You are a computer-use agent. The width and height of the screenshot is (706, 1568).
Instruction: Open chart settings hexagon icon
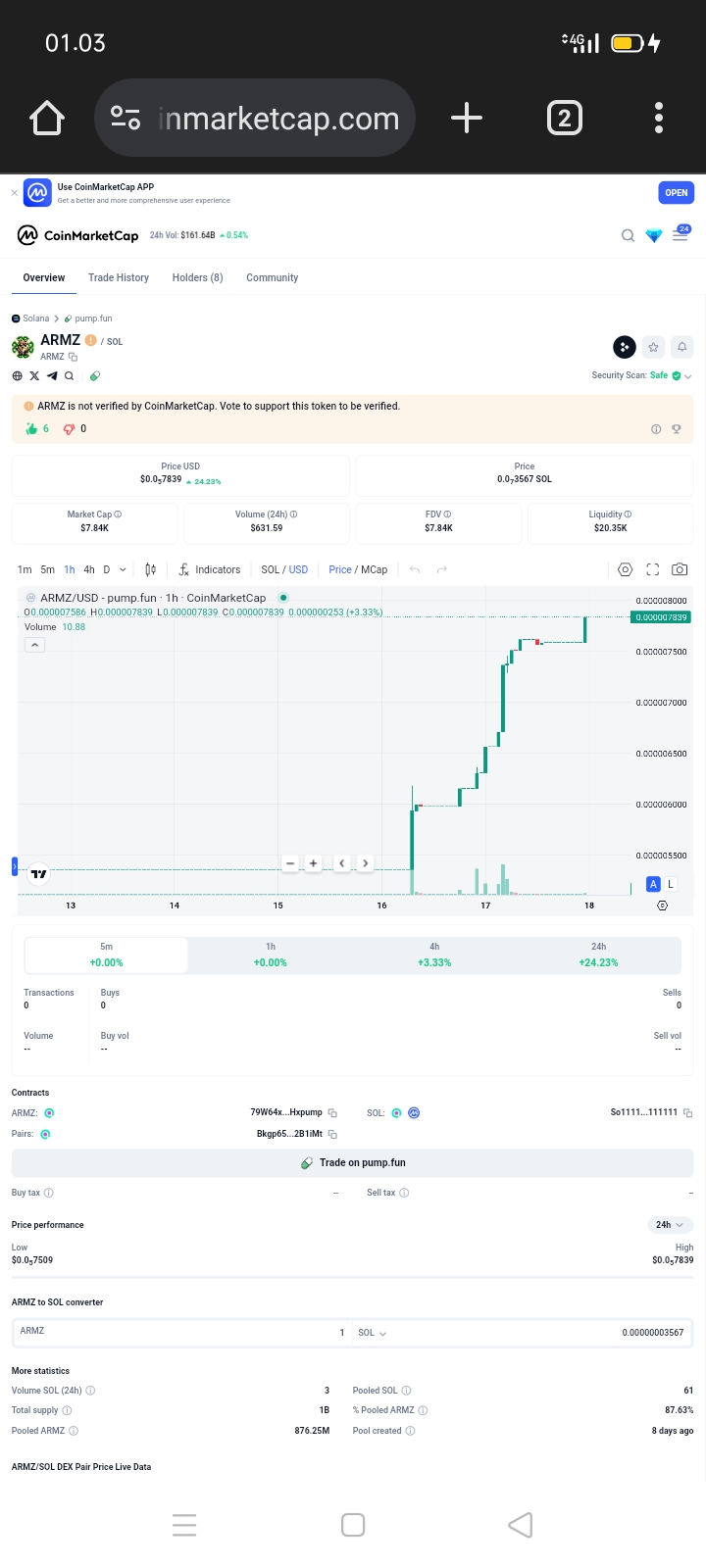626,569
